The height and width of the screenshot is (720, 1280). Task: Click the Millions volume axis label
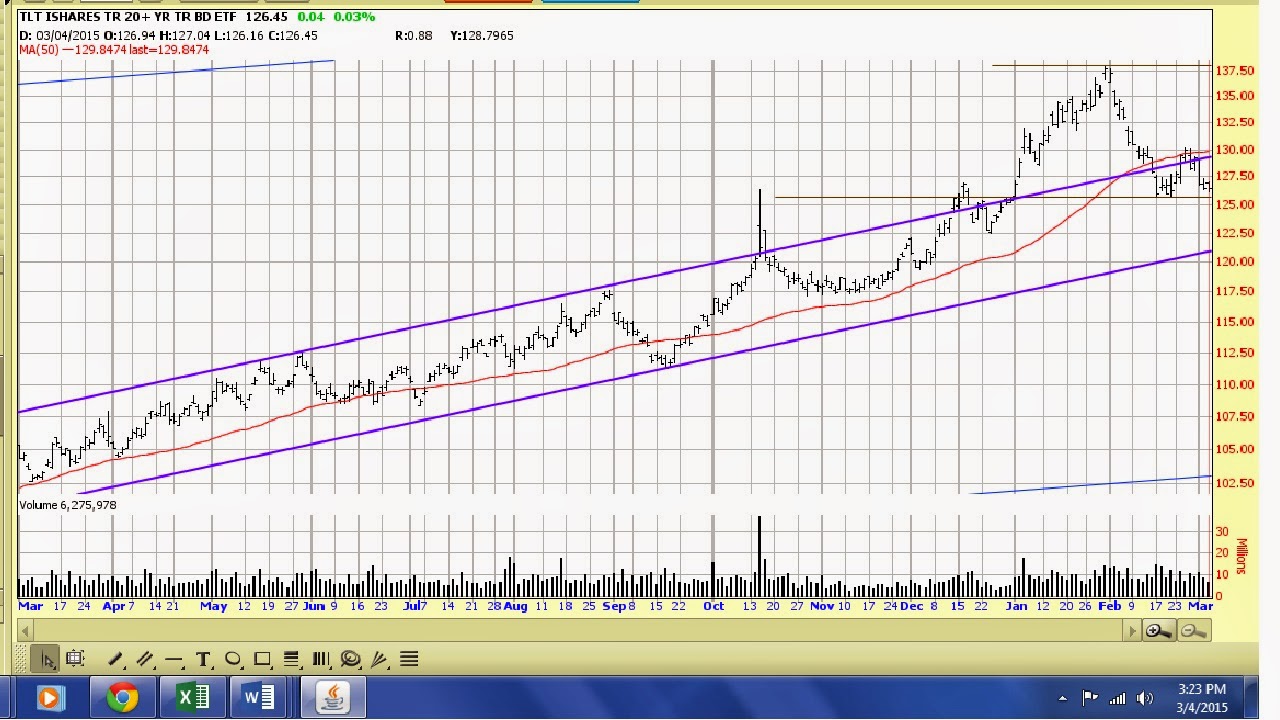click(1243, 556)
